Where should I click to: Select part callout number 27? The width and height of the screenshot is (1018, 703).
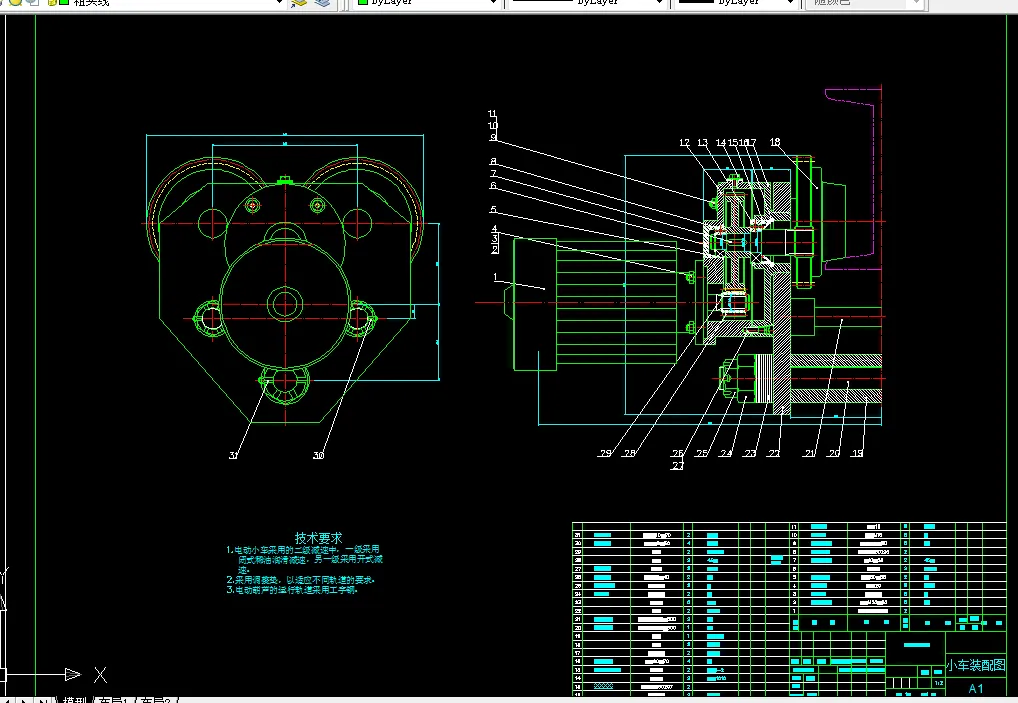click(x=678, y=465)
